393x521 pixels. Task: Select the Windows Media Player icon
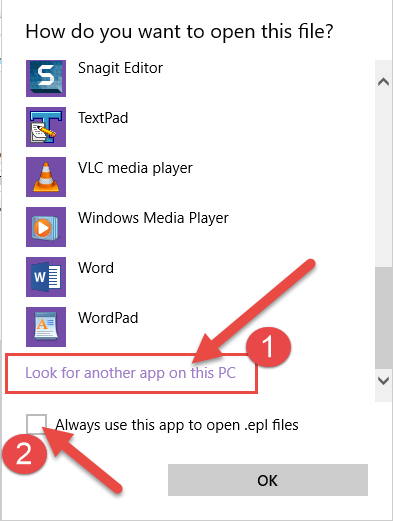click(46, 227)
